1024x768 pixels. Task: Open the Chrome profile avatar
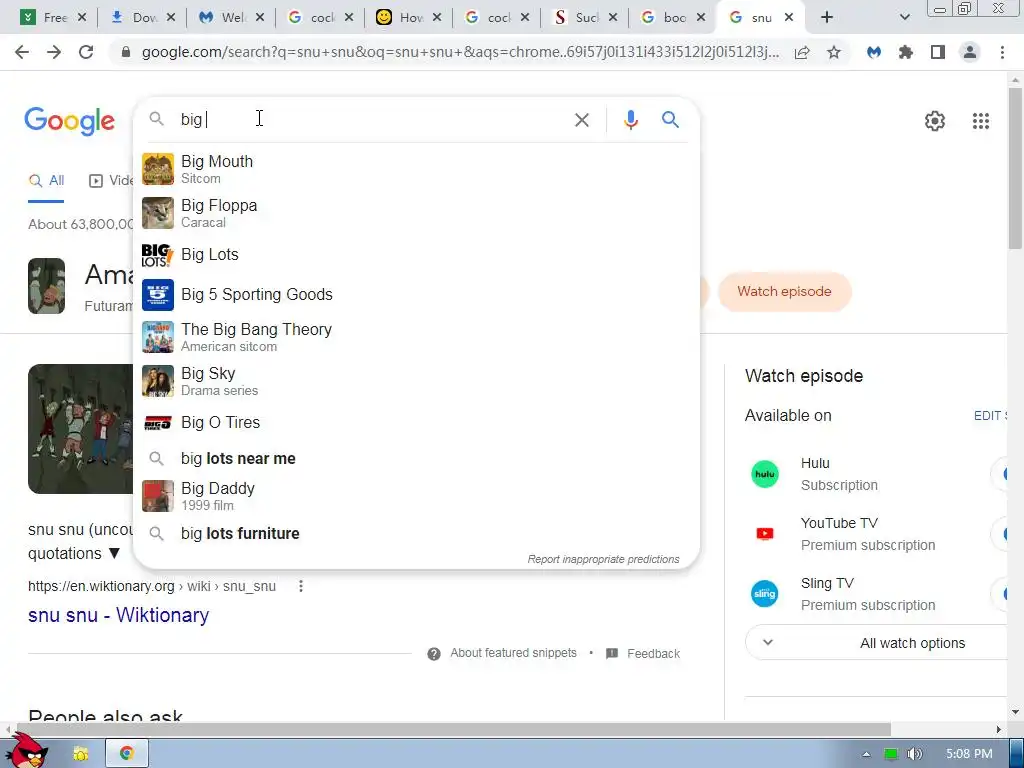(970, 52)
